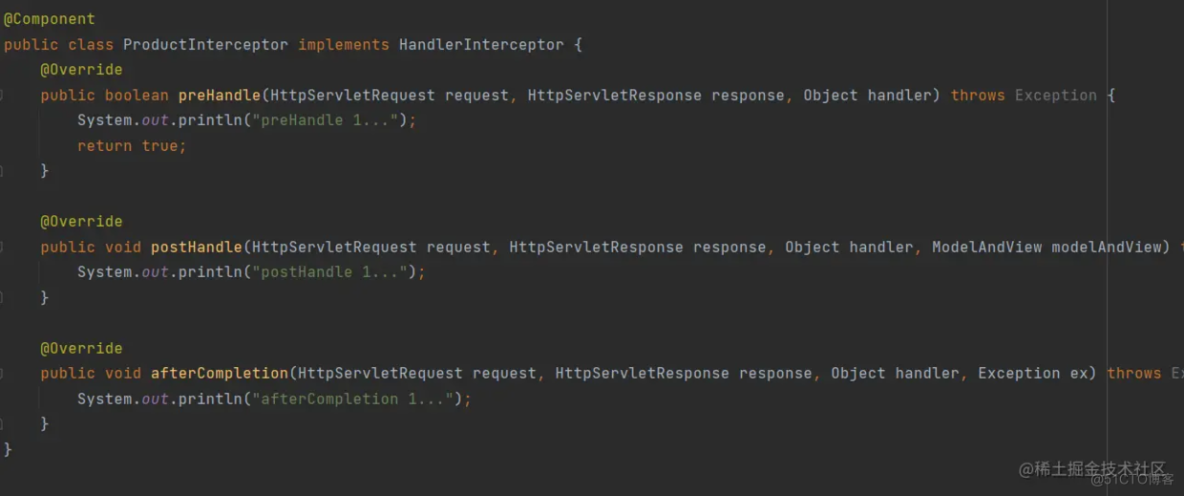1184x496 pixels.
Task: Click the afterCompletion method name
Action: (x=219, y=373)
